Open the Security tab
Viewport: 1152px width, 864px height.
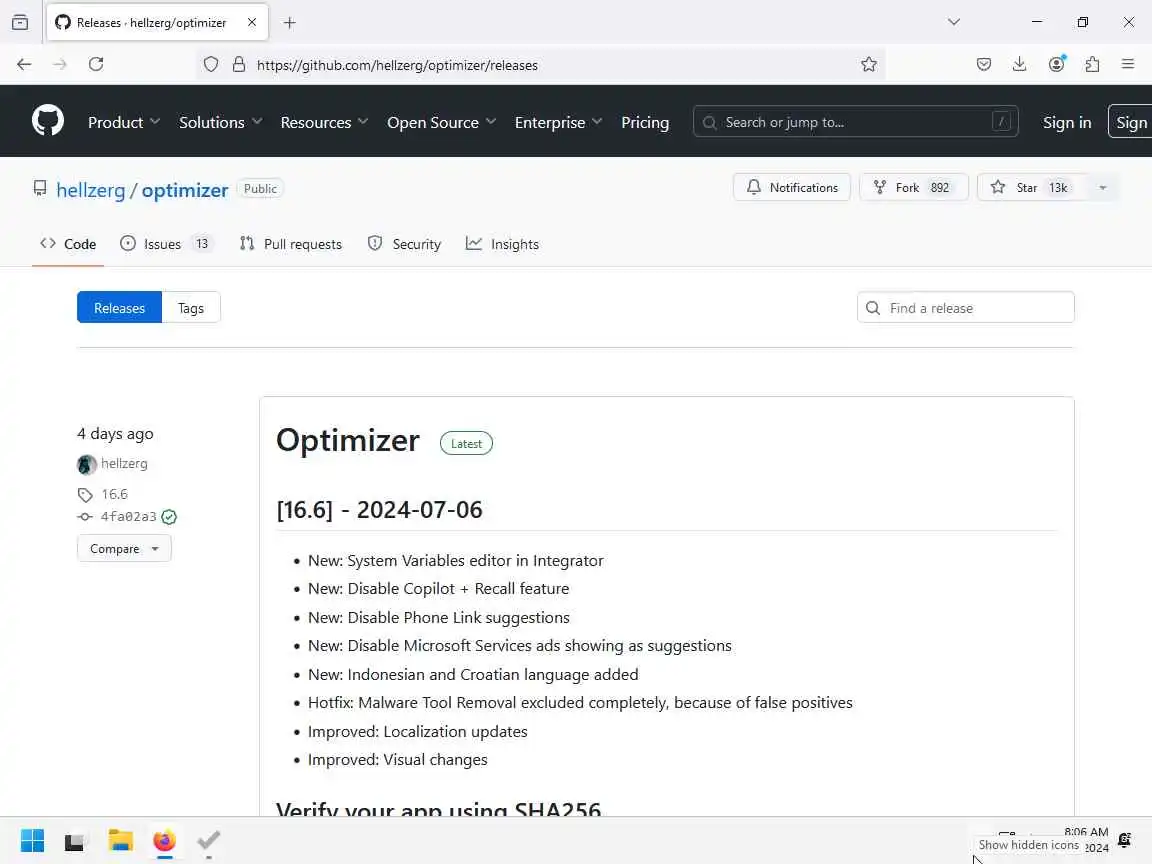405,244
